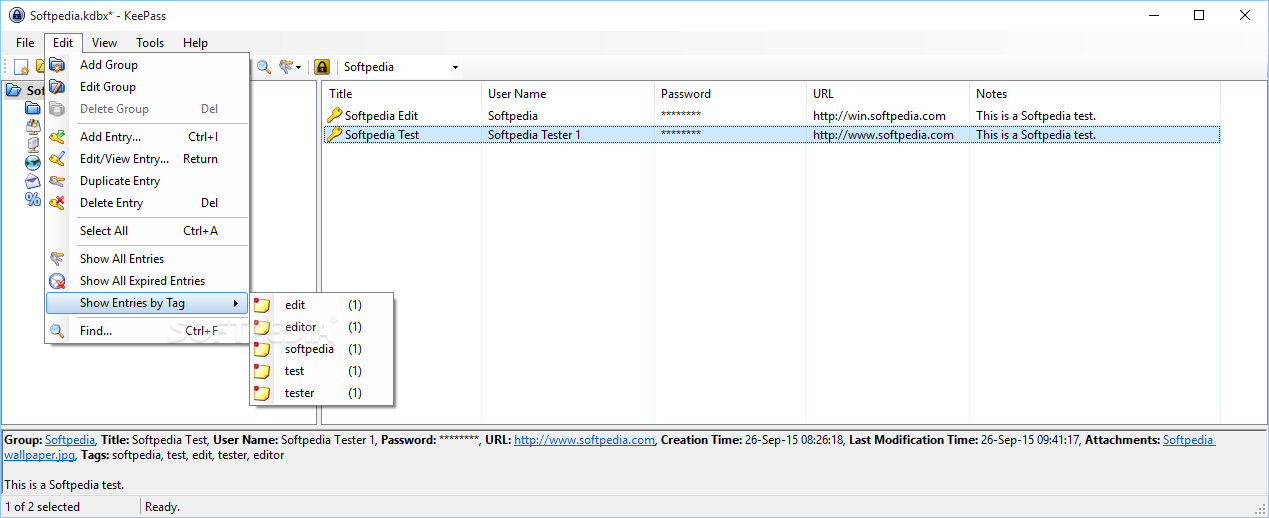1269x518 pixels.
Task: Open the Show Entries toolbar dropdown arrow
Action: 299,67
